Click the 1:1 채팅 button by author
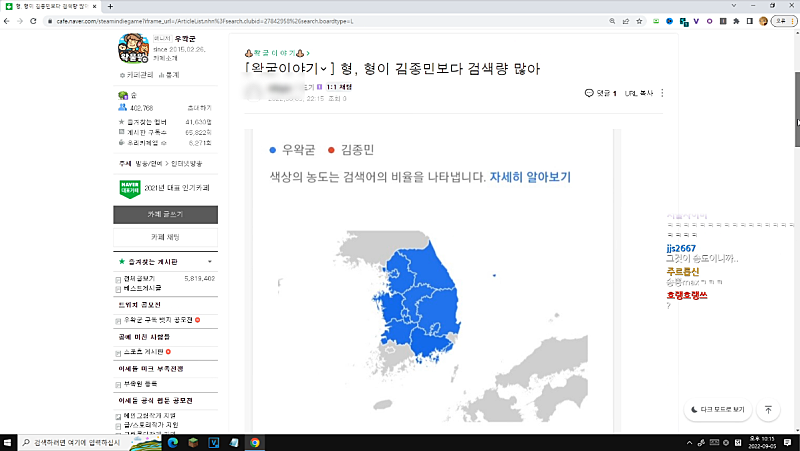The width and height of the screenshot is (800, 451). tap(339, 87)
